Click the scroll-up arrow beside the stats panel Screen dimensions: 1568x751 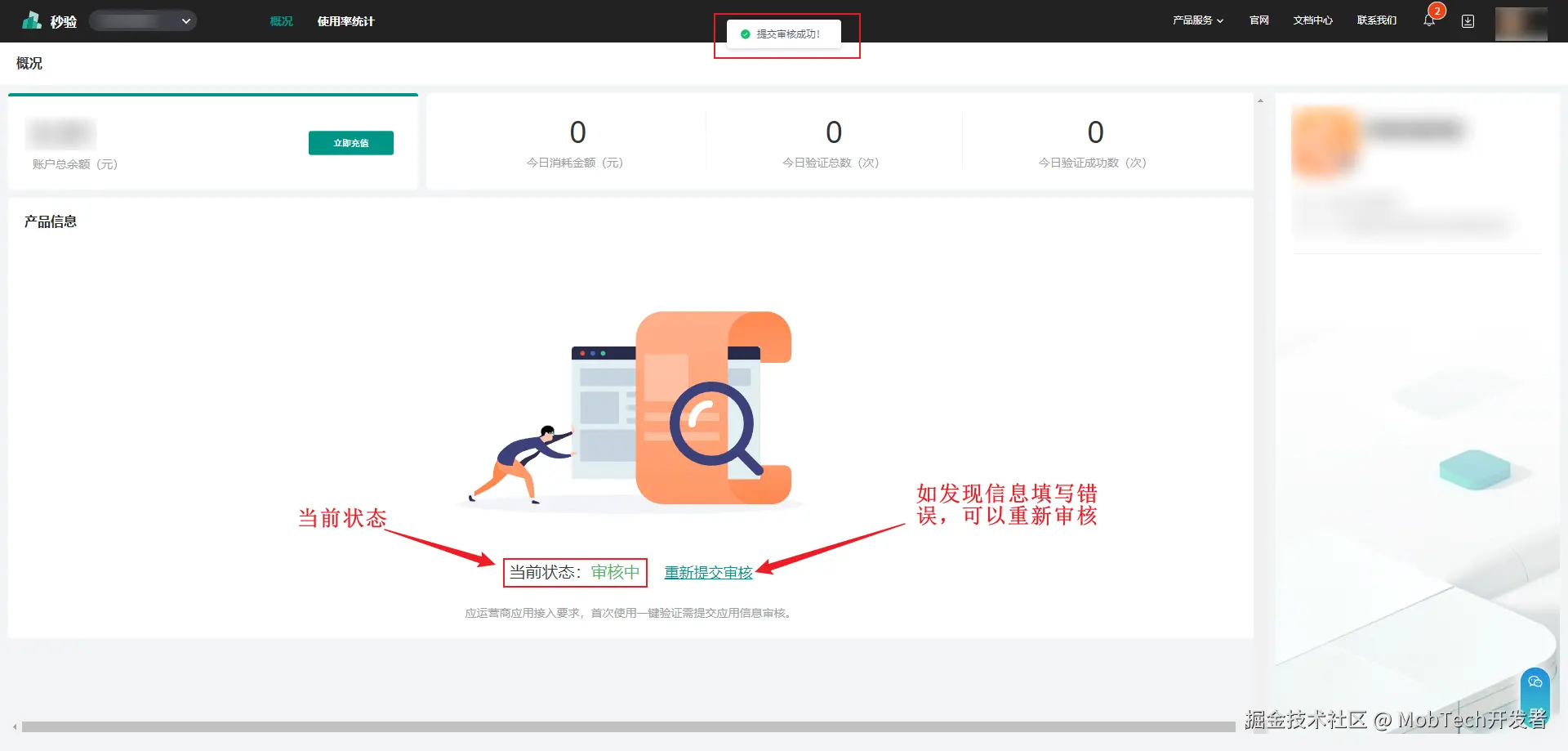(1260, 101)
